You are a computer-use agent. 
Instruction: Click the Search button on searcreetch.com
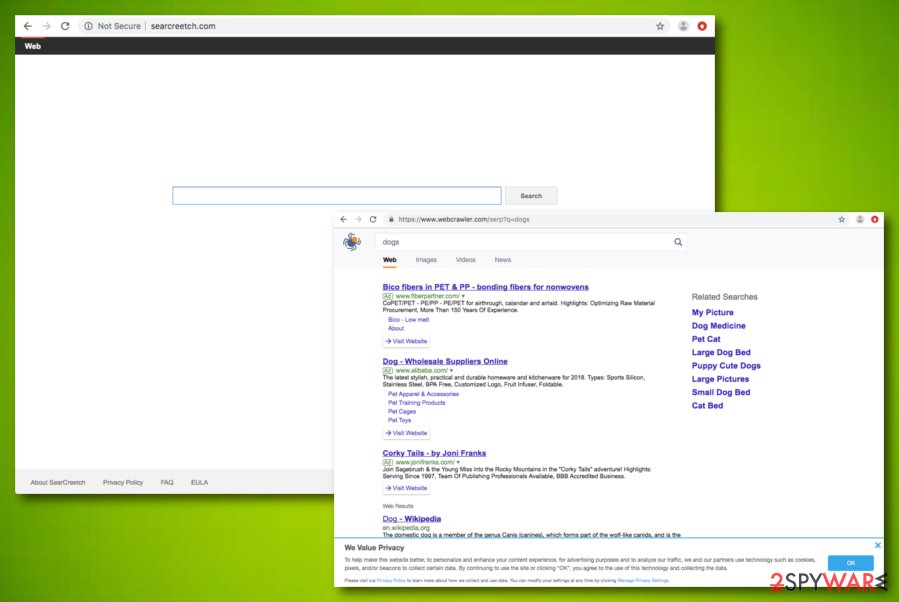coord(531,196)
